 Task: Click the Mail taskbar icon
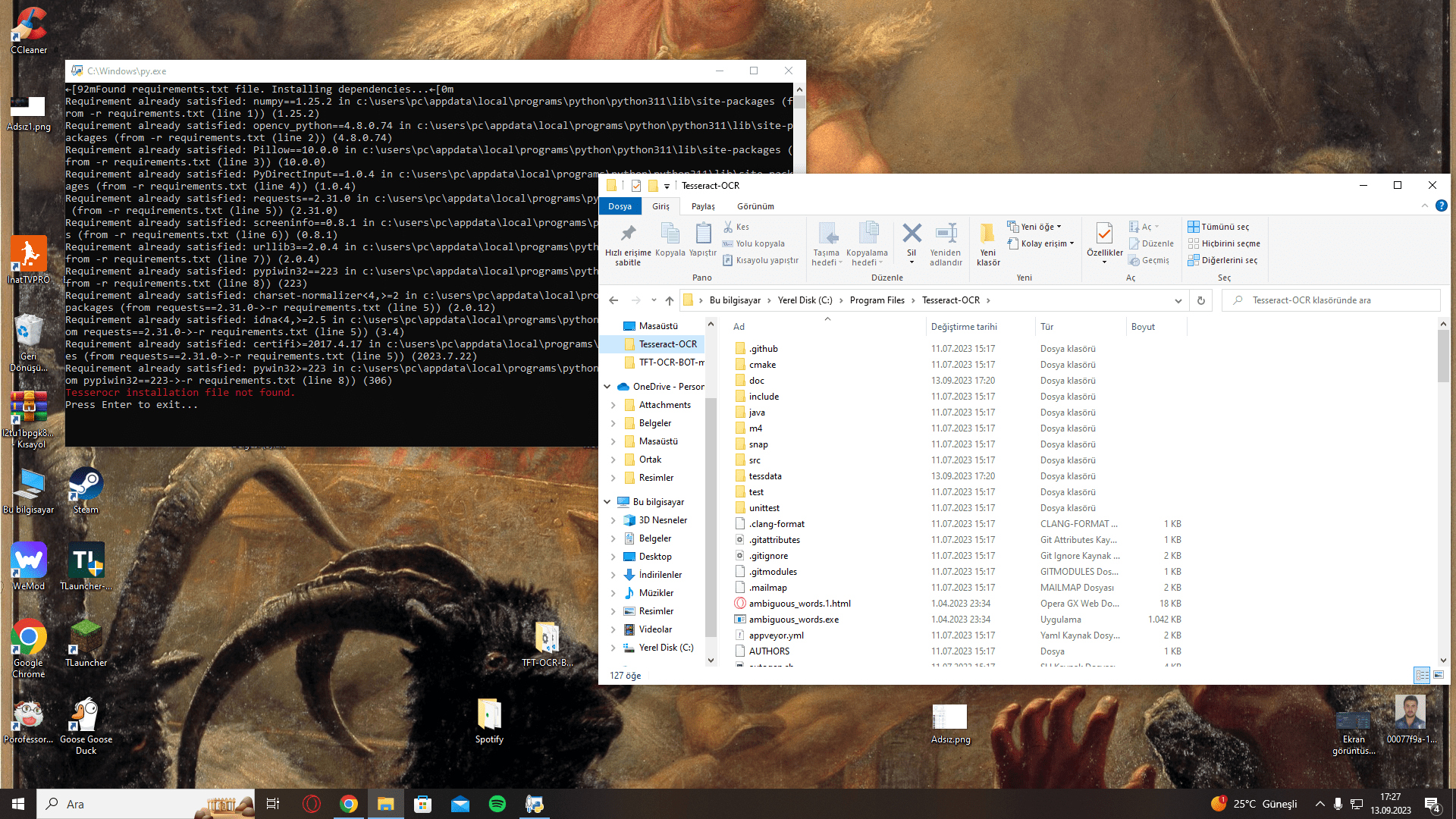tap(460, 804)
